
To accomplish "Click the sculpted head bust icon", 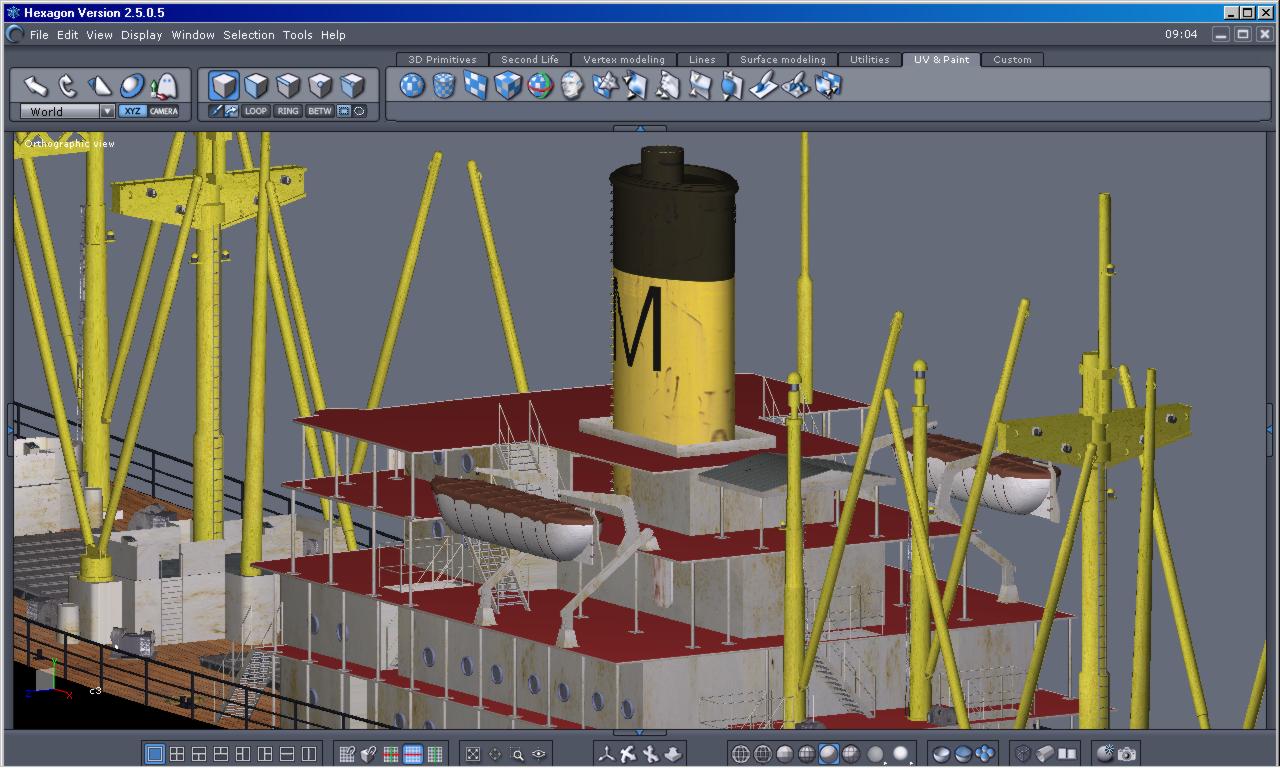I will point(572,86).
